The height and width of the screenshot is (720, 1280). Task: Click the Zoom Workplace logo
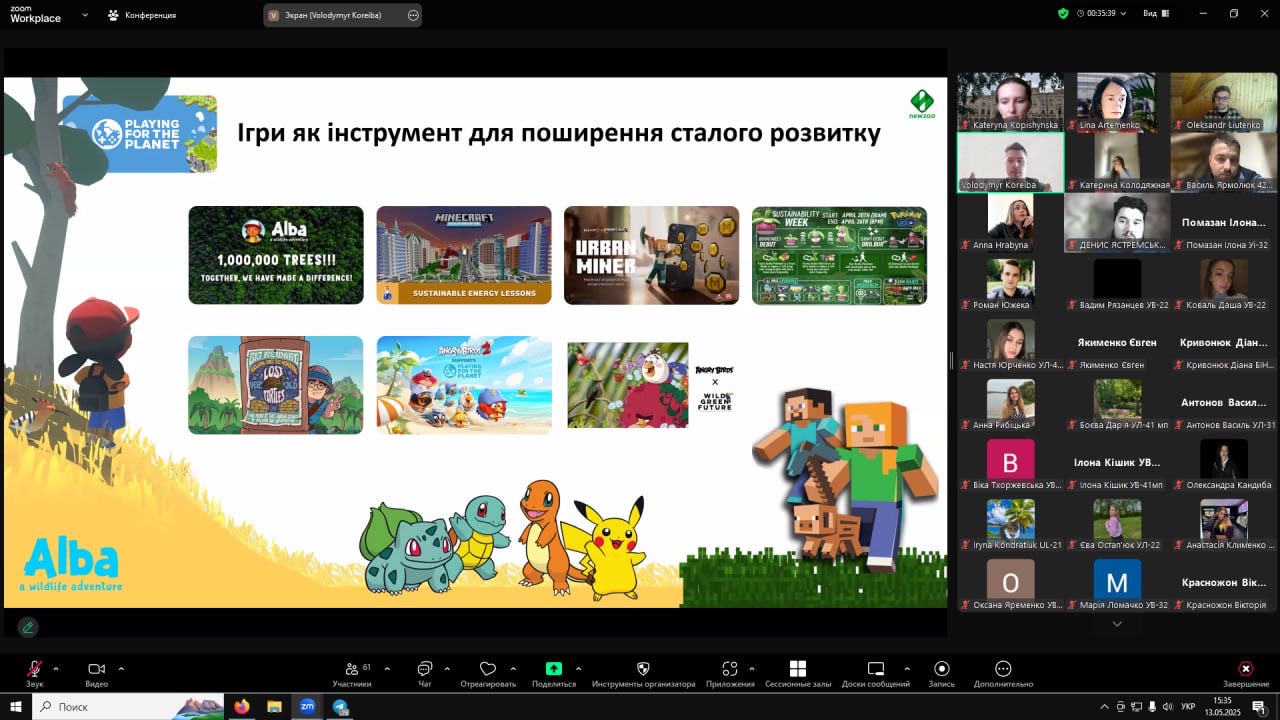pos(35,14)
